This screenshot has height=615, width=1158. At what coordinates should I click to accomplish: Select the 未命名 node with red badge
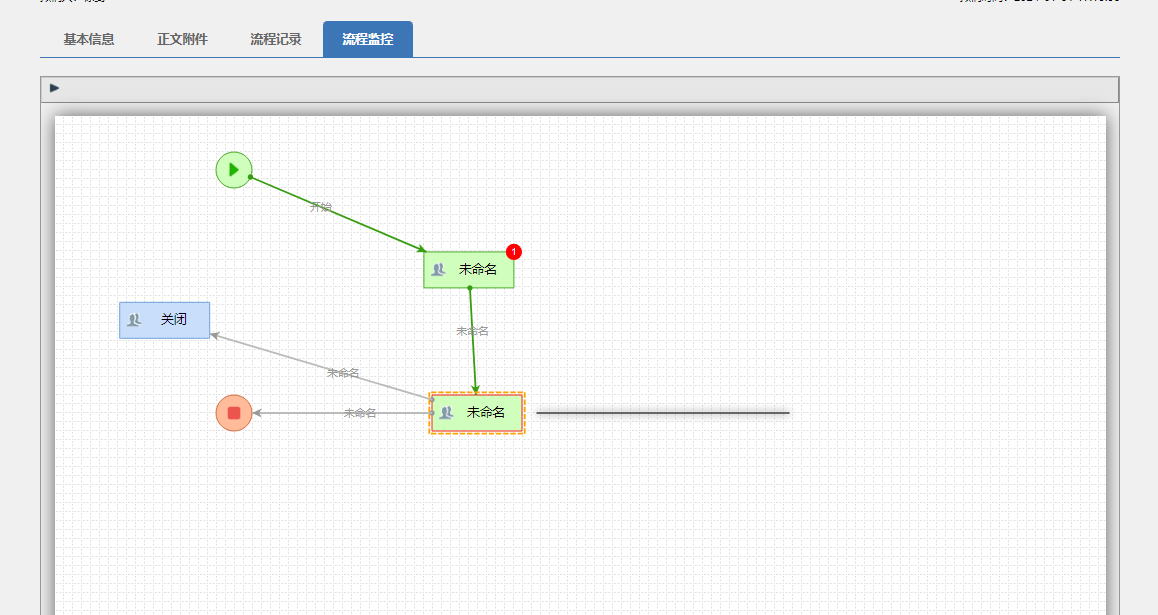pos(469,269)
